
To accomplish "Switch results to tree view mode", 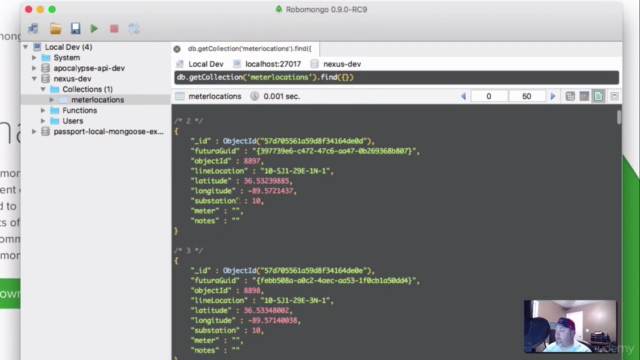I will [570, 96].
